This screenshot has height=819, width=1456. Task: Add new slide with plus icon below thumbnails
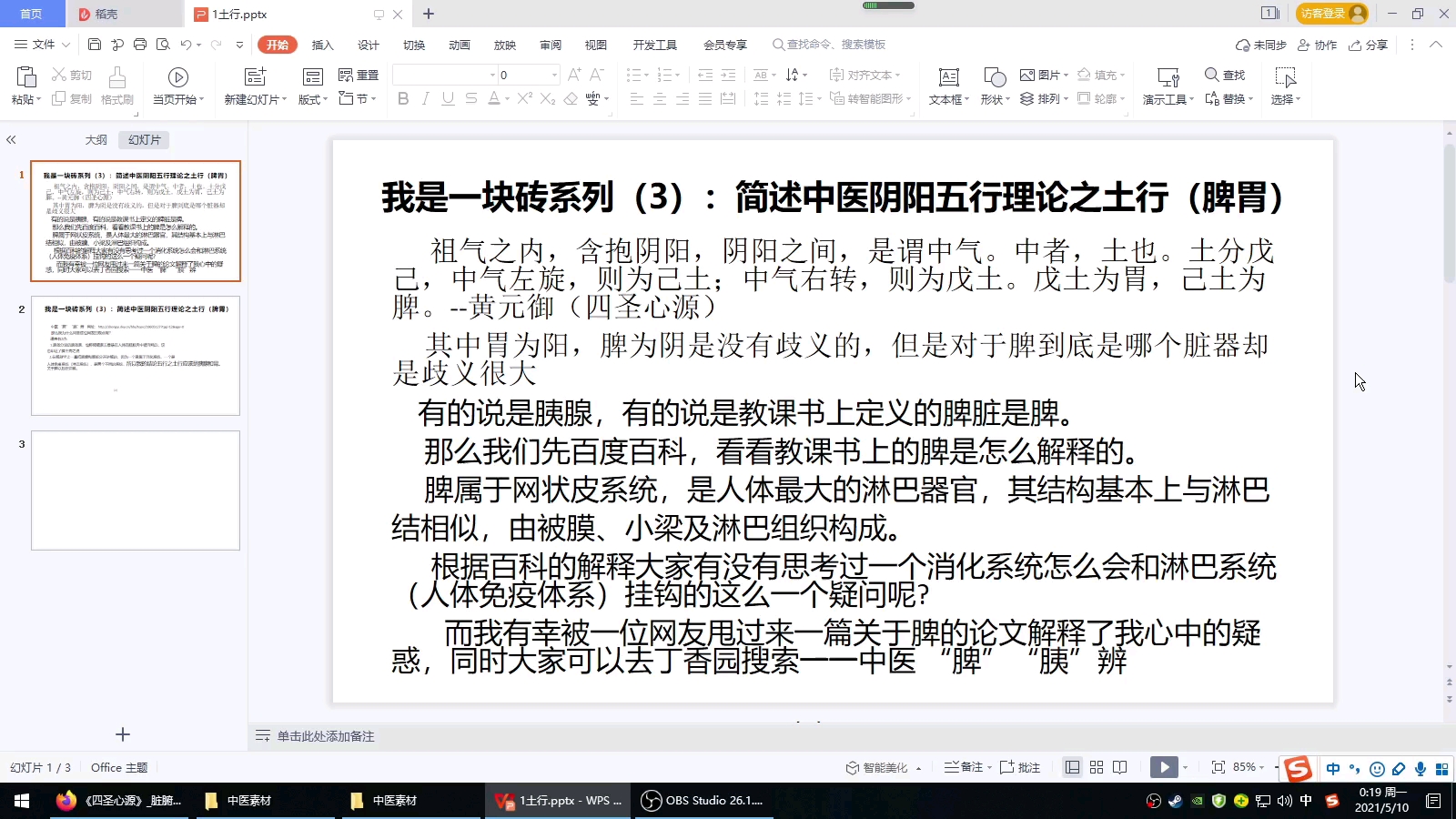tap(123, 734)
